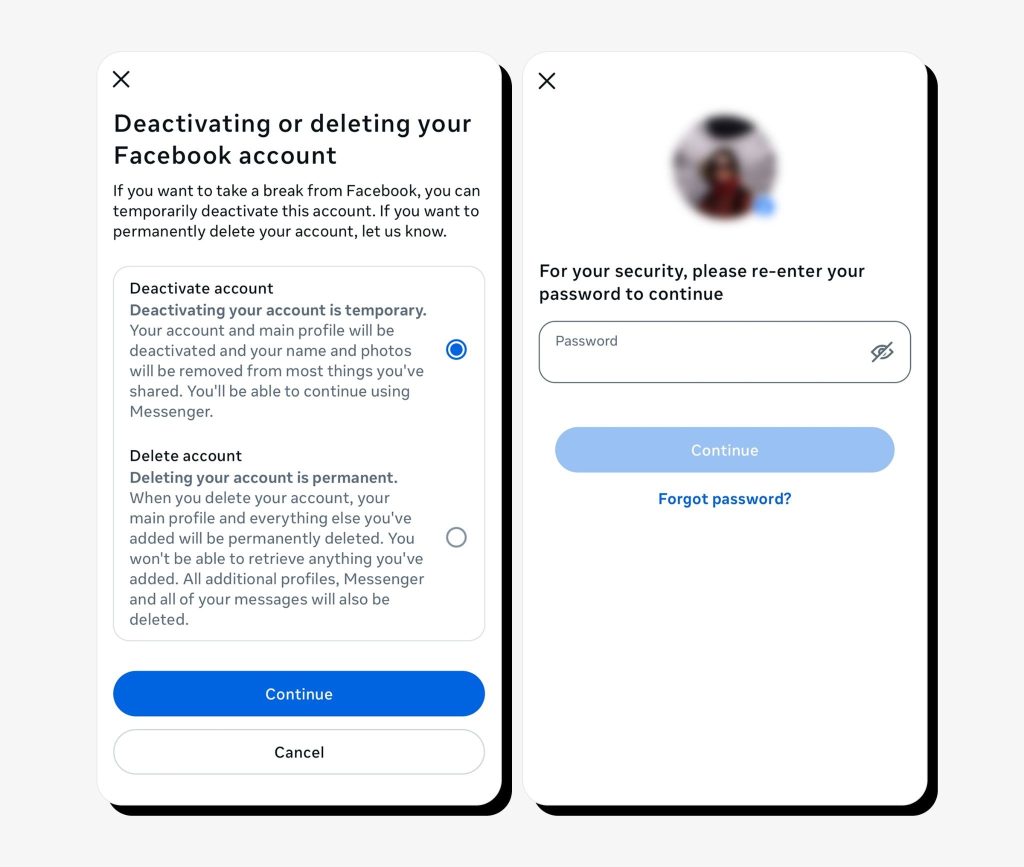Screen dimensions: 1024x867
Task: Open the Forgot password? link
Action: (724, 499)
